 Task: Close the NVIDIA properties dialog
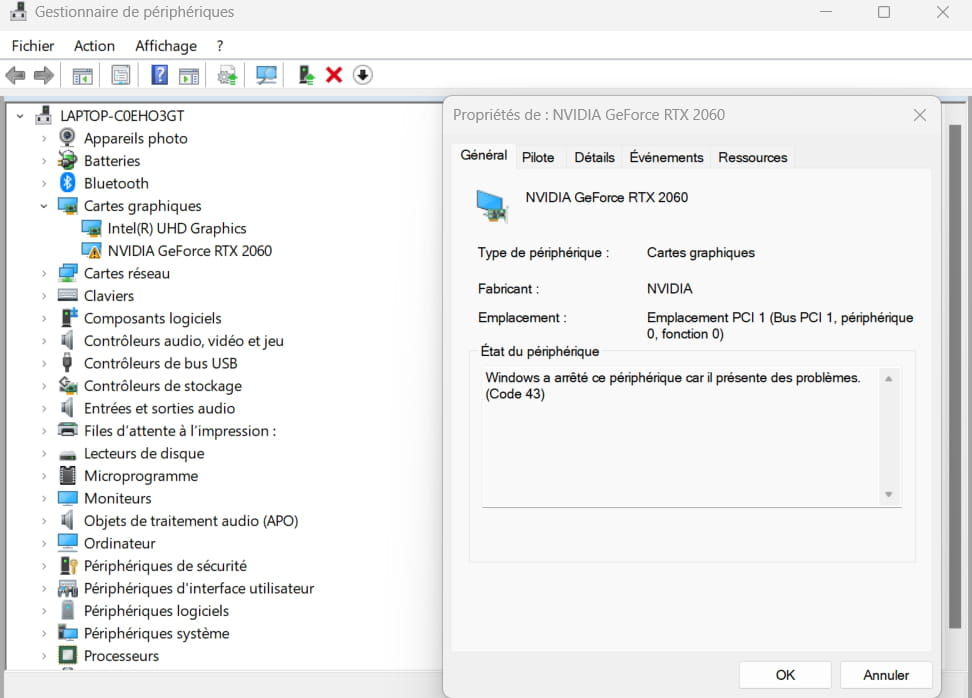[919, 115]
